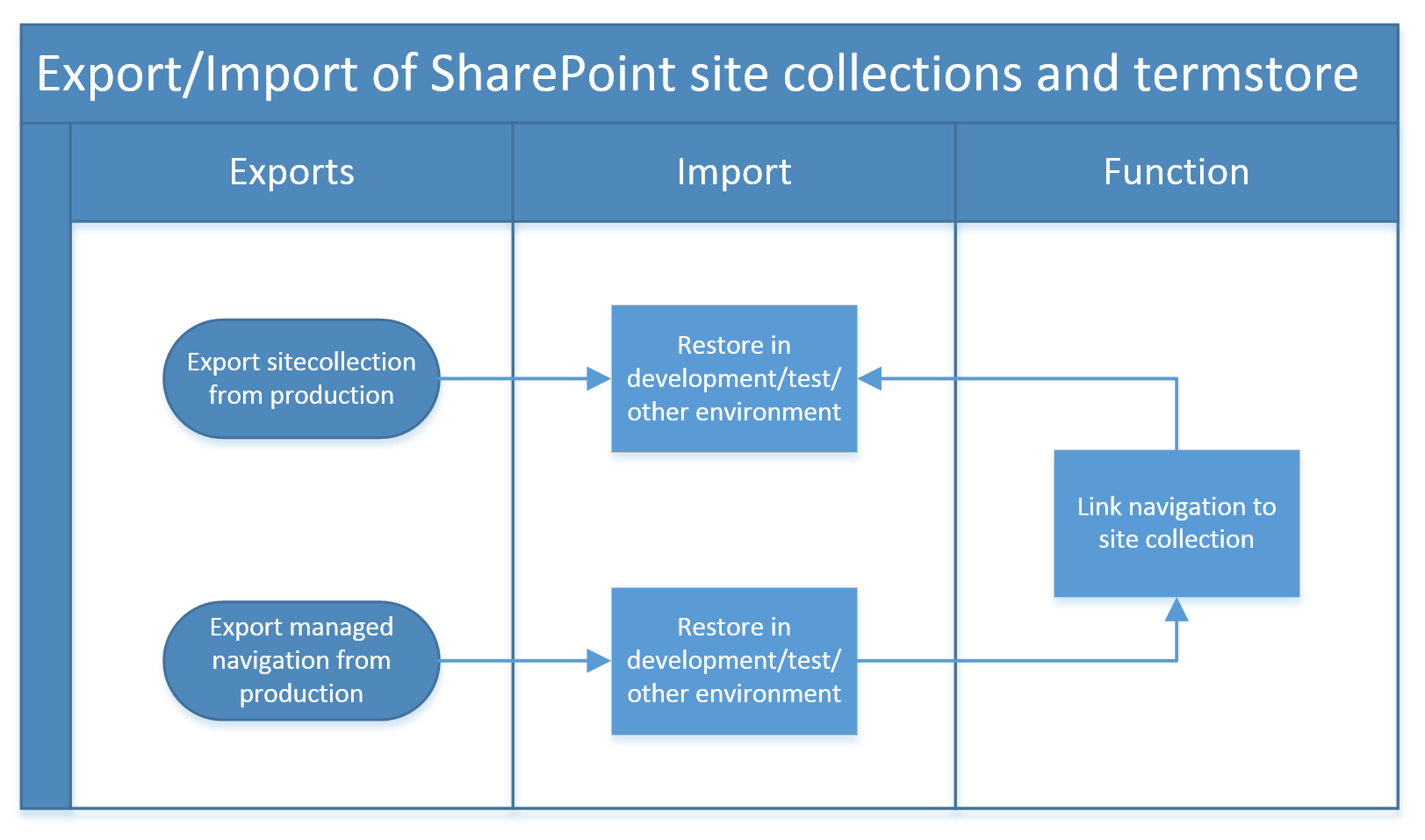Click the word termstore in the title
Screen dimensions: 1425x840
[1245, 74]
